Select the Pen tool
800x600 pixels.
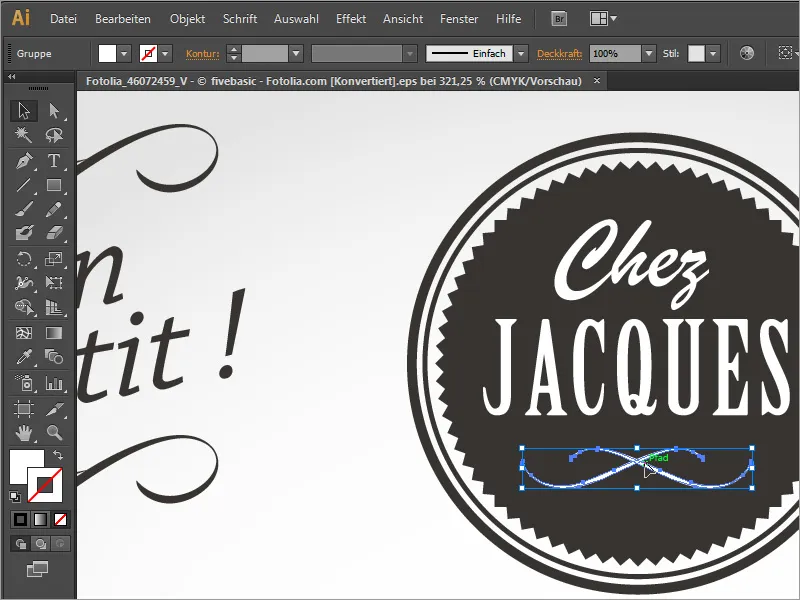[x=24, y=160]
